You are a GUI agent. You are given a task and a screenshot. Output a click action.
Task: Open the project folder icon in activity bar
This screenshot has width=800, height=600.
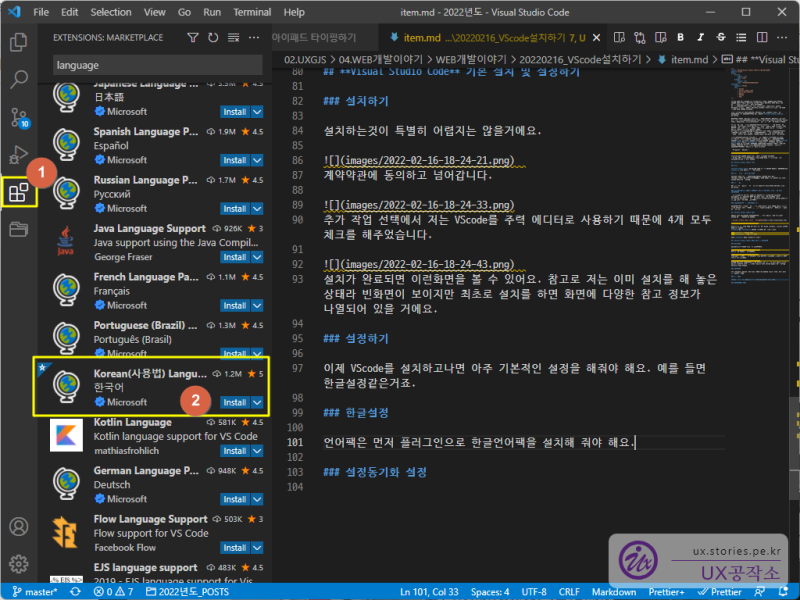coord(18,230)
